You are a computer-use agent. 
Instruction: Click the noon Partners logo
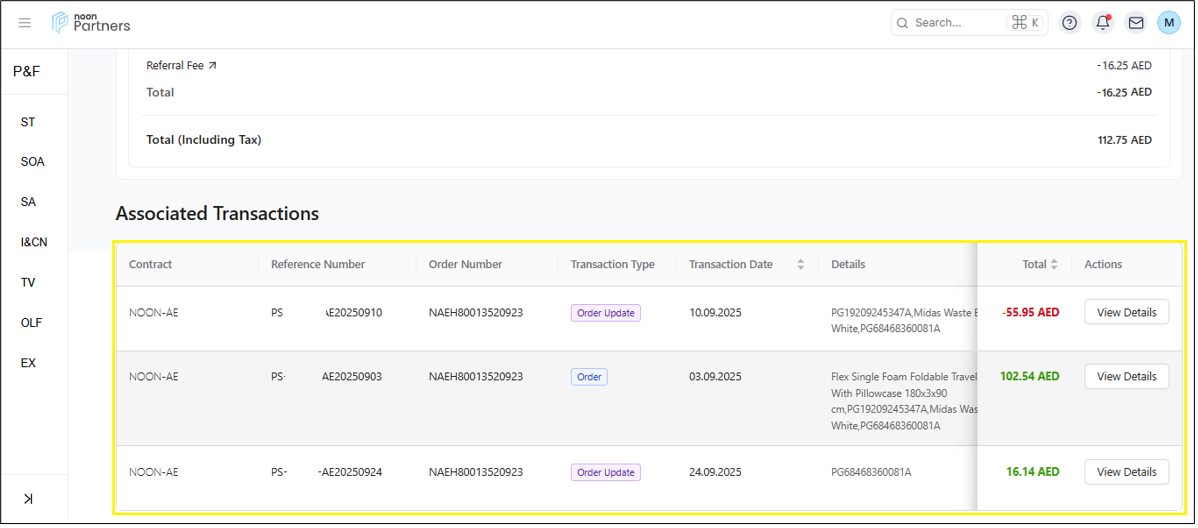(x=91, y=22)
